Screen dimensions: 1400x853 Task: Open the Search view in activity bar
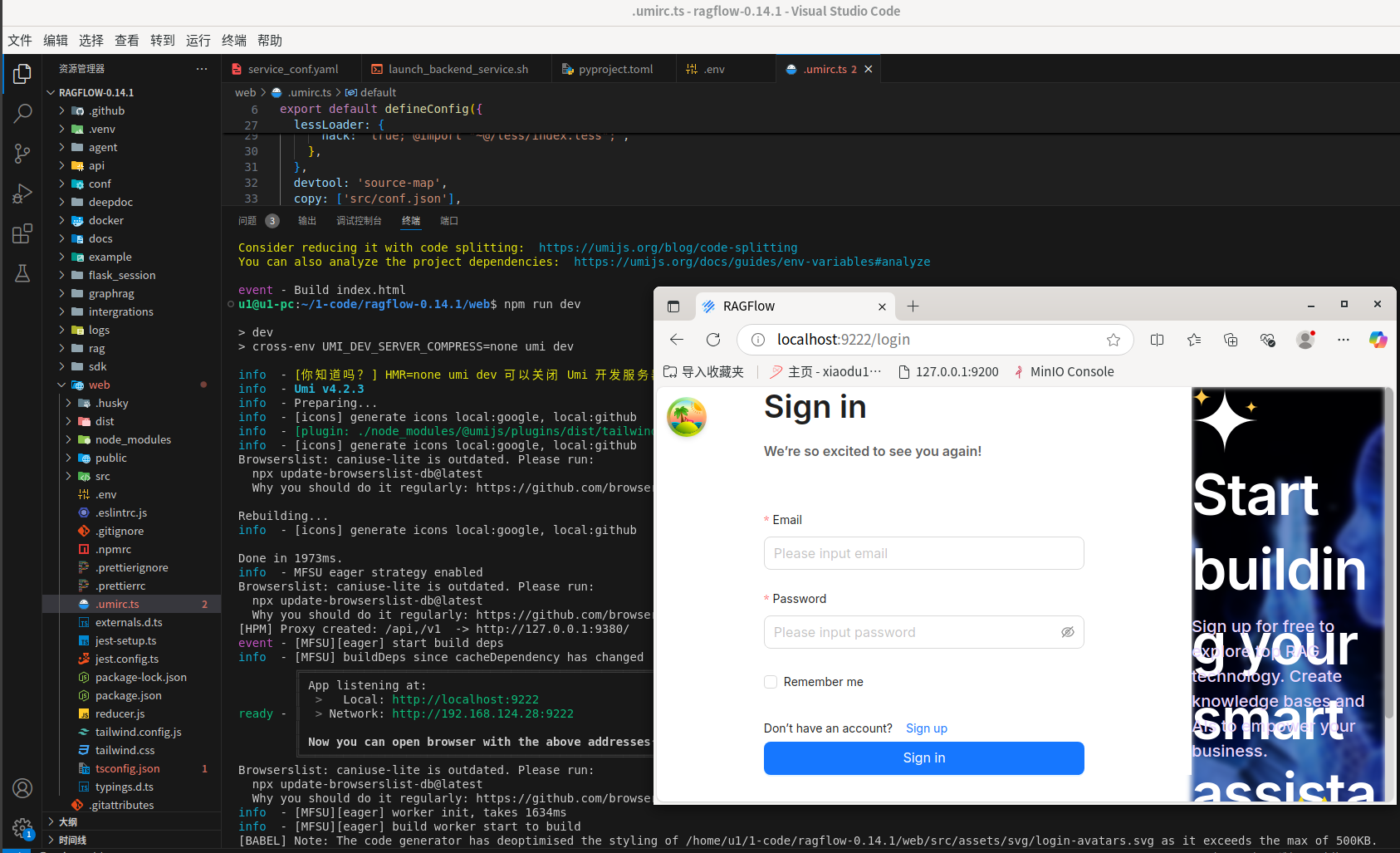(x=22, y=113)
